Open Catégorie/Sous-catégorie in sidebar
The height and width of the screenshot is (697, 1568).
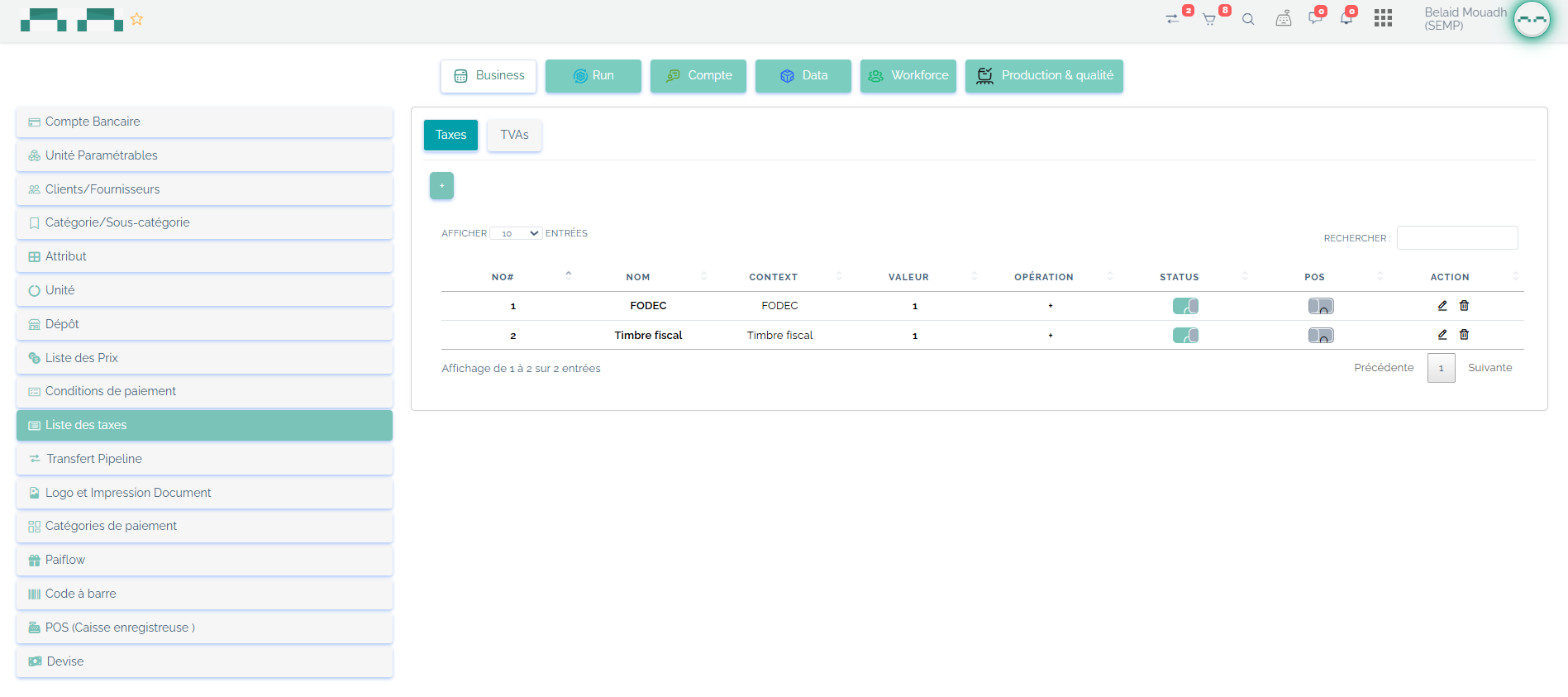[204, 222]
